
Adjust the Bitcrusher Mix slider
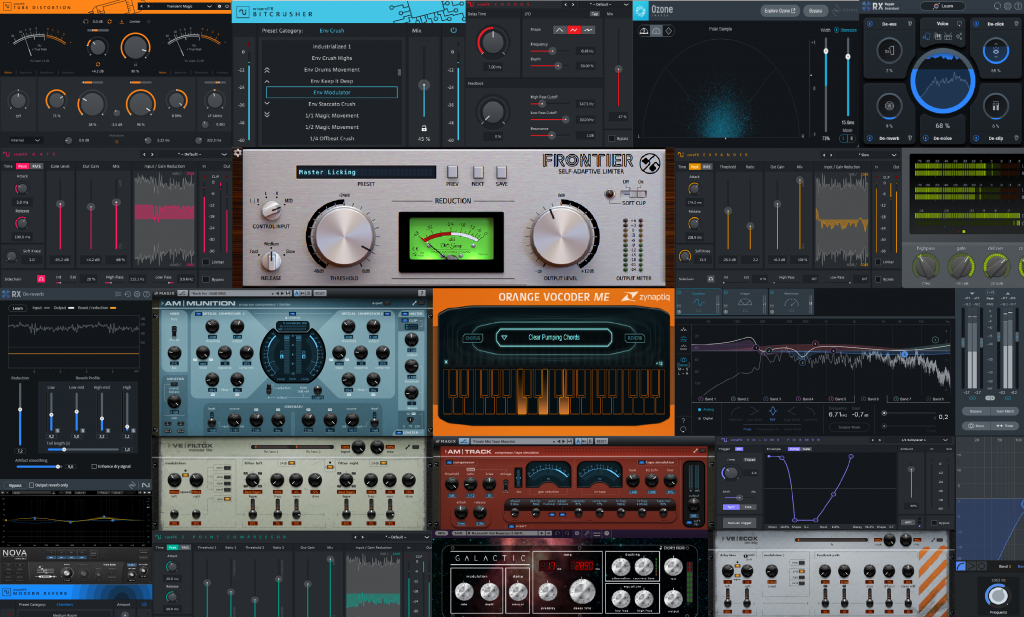click(424, 85)
